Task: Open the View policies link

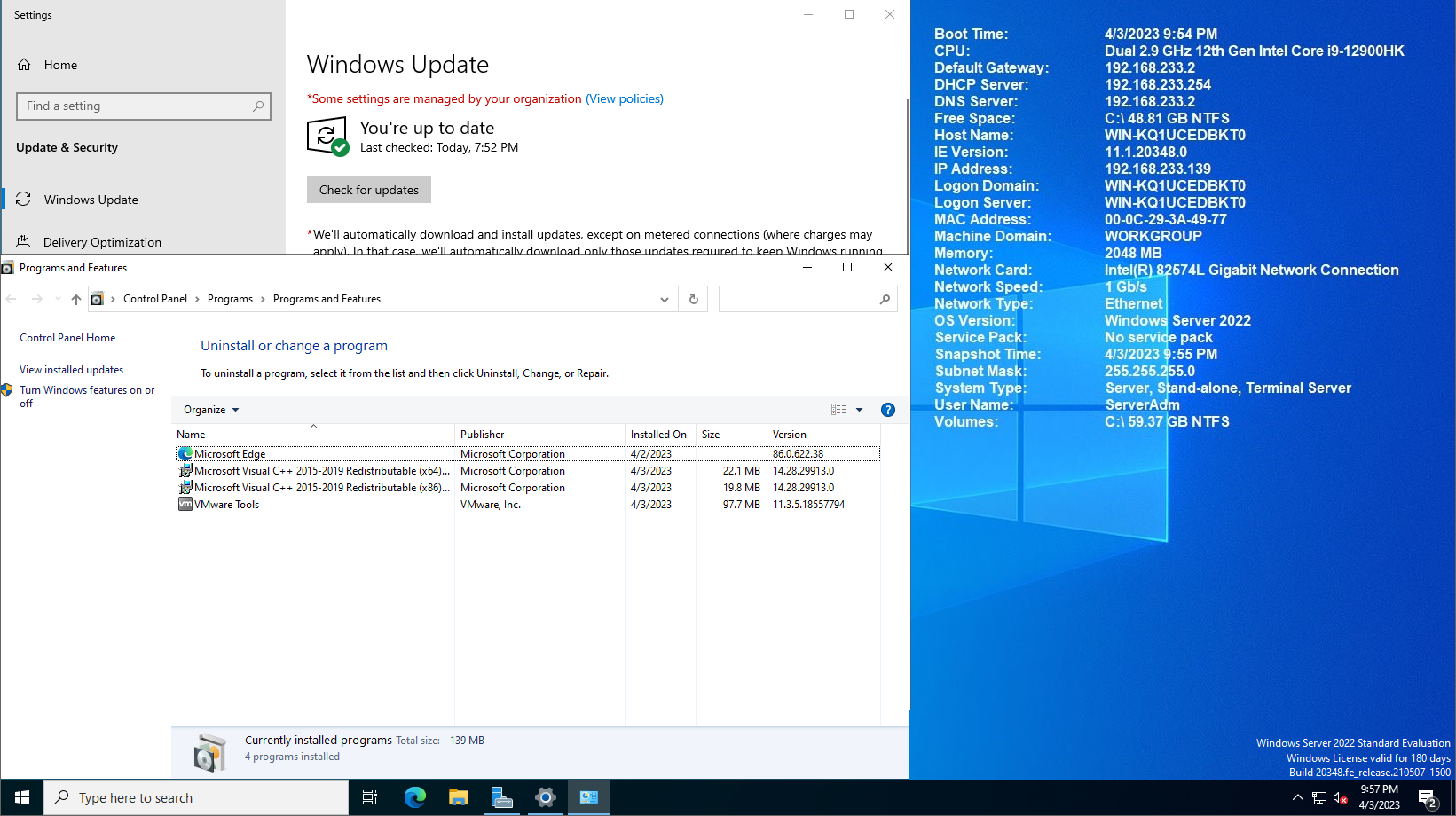Action: click(624, 98)
